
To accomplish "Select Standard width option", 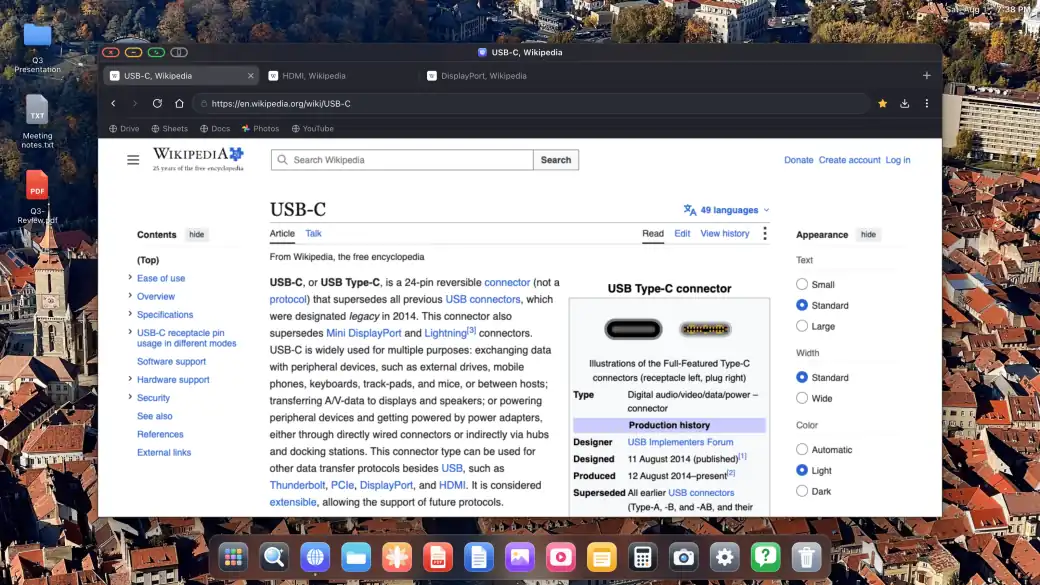I will [802, 377].
